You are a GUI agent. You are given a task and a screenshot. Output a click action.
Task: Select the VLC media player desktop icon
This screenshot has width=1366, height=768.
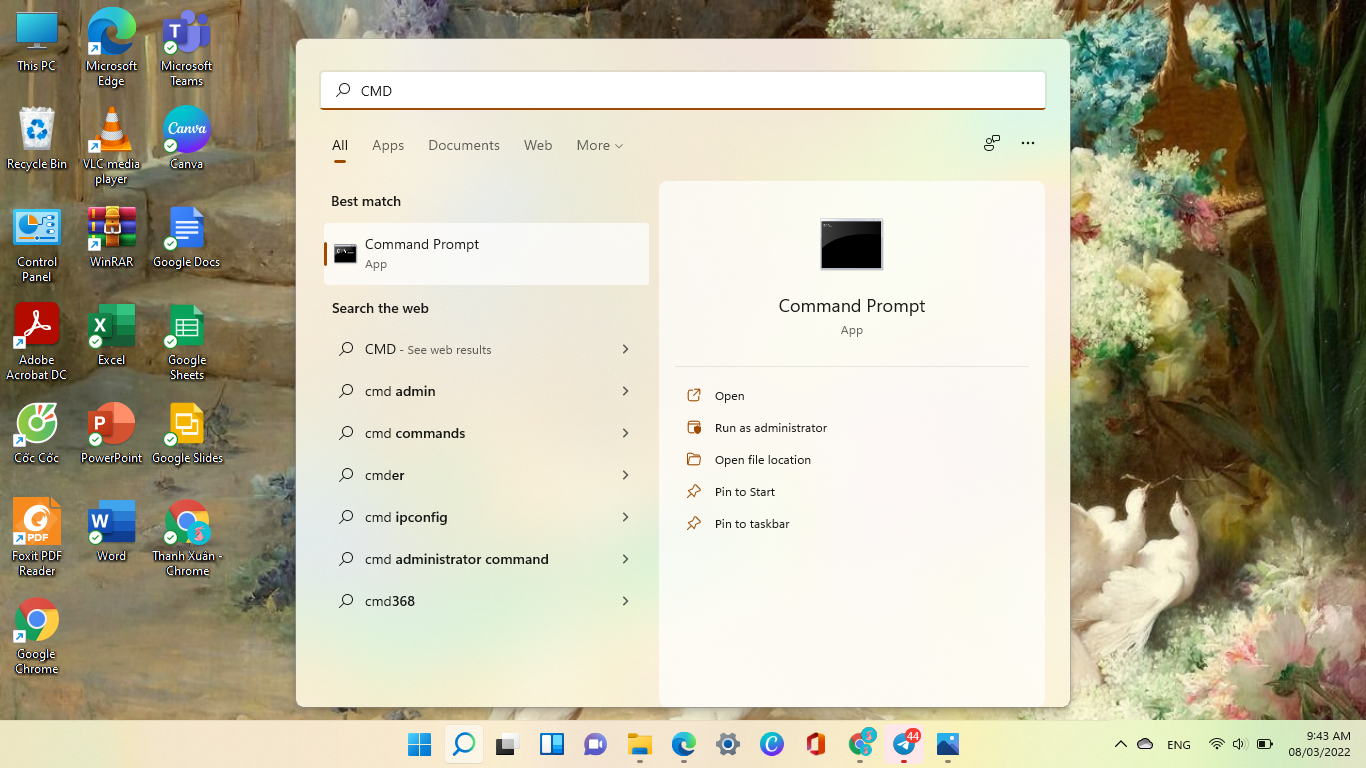[112, 146]
